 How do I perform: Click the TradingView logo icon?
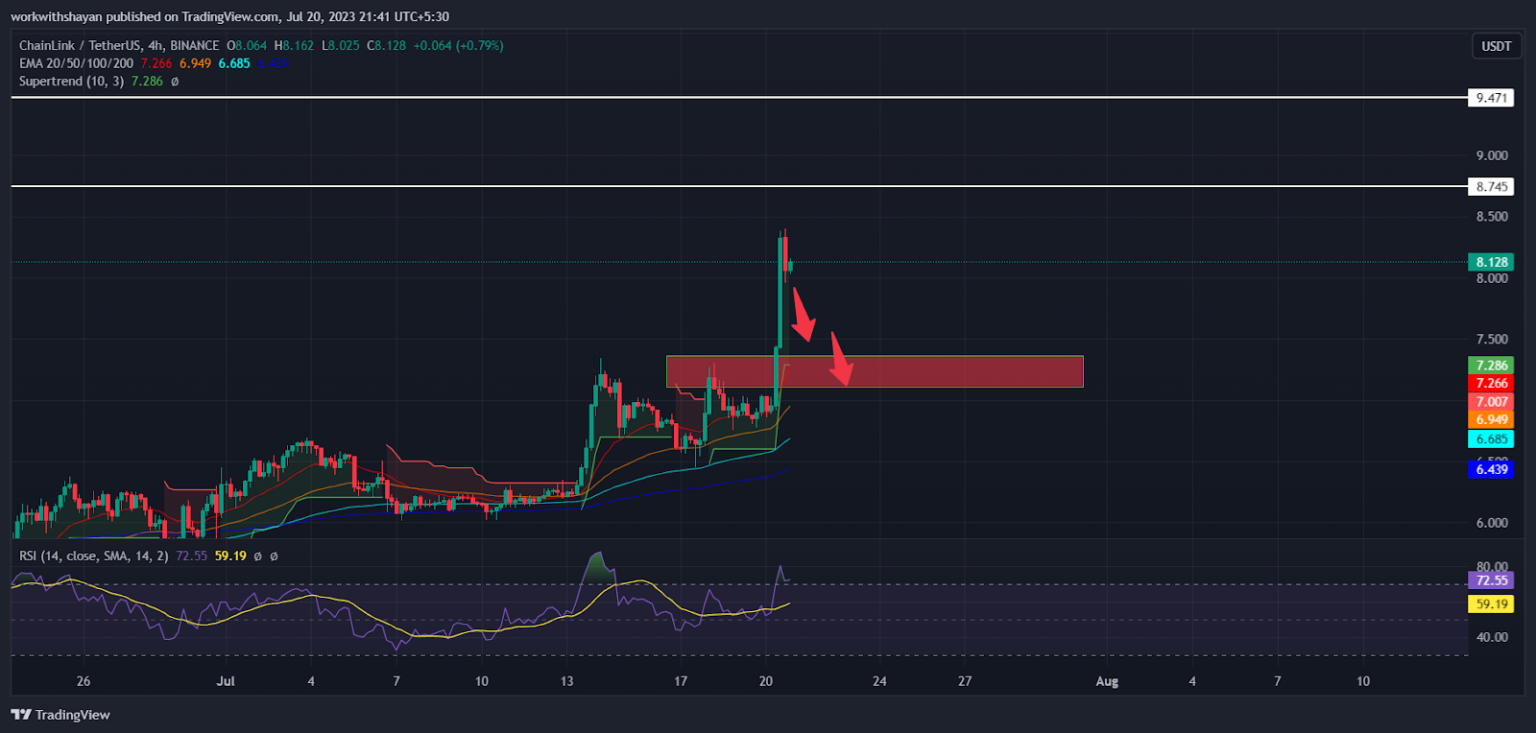pyautogui.click(x=21, y=714)
